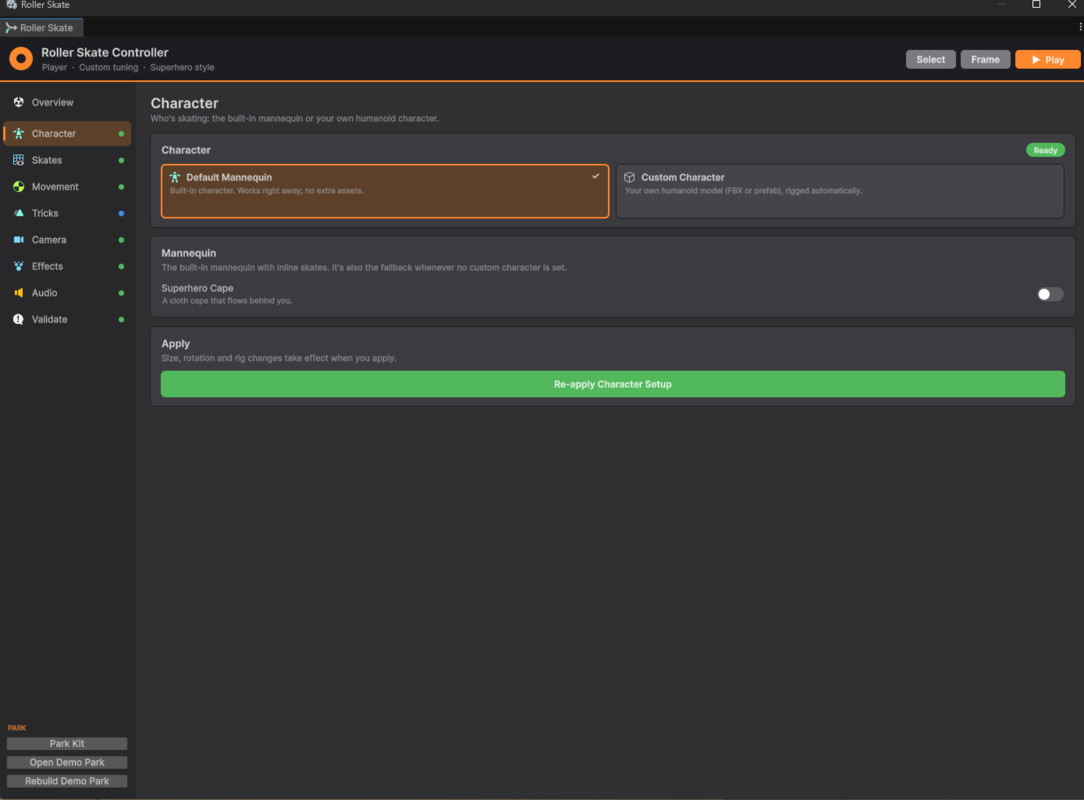Open the Effects sparkle icon in sidebar

click(19, 266)
